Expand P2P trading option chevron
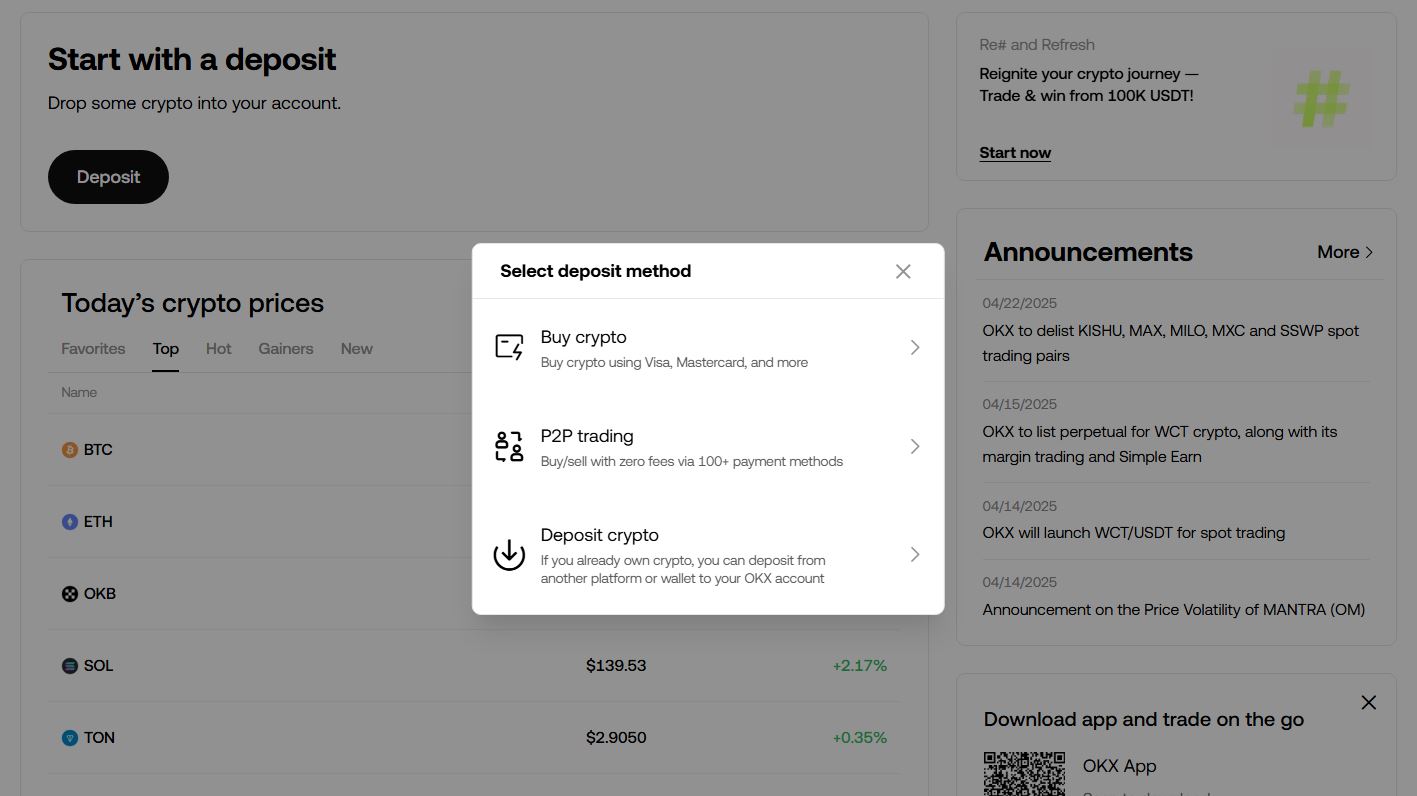Image resolution: width=1417 pixels, height=796 pixels. tap(915, 447)
